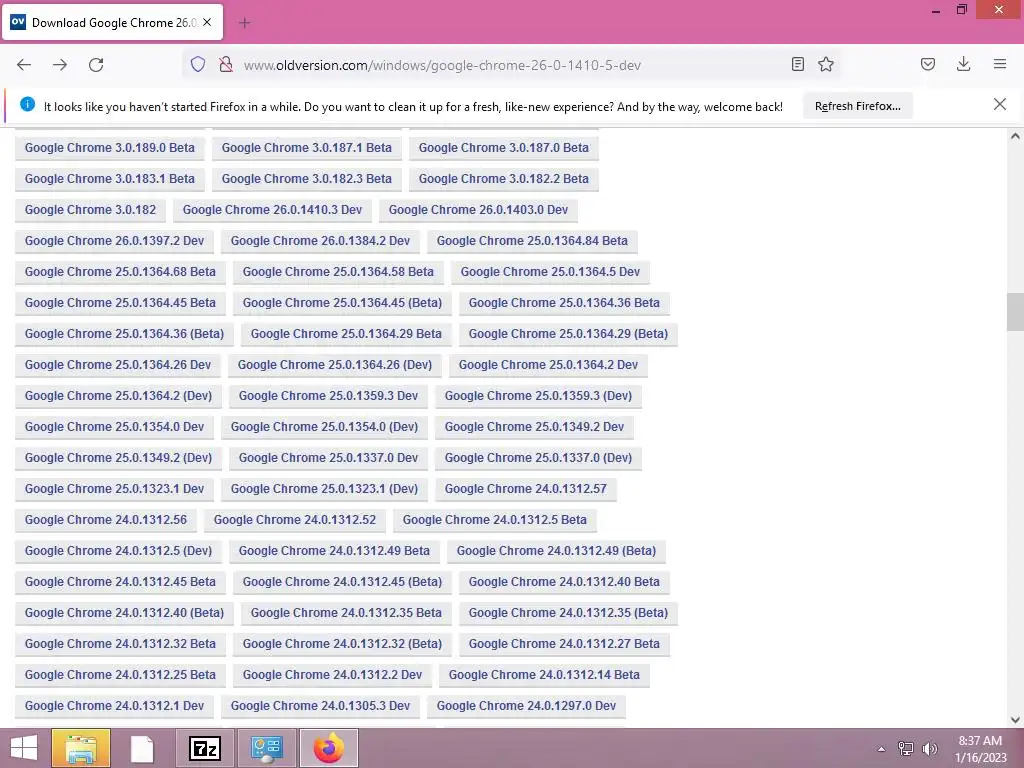Screen dimensions: 1024x768
Task: Go back to the previous page
Action: [24, 65]
